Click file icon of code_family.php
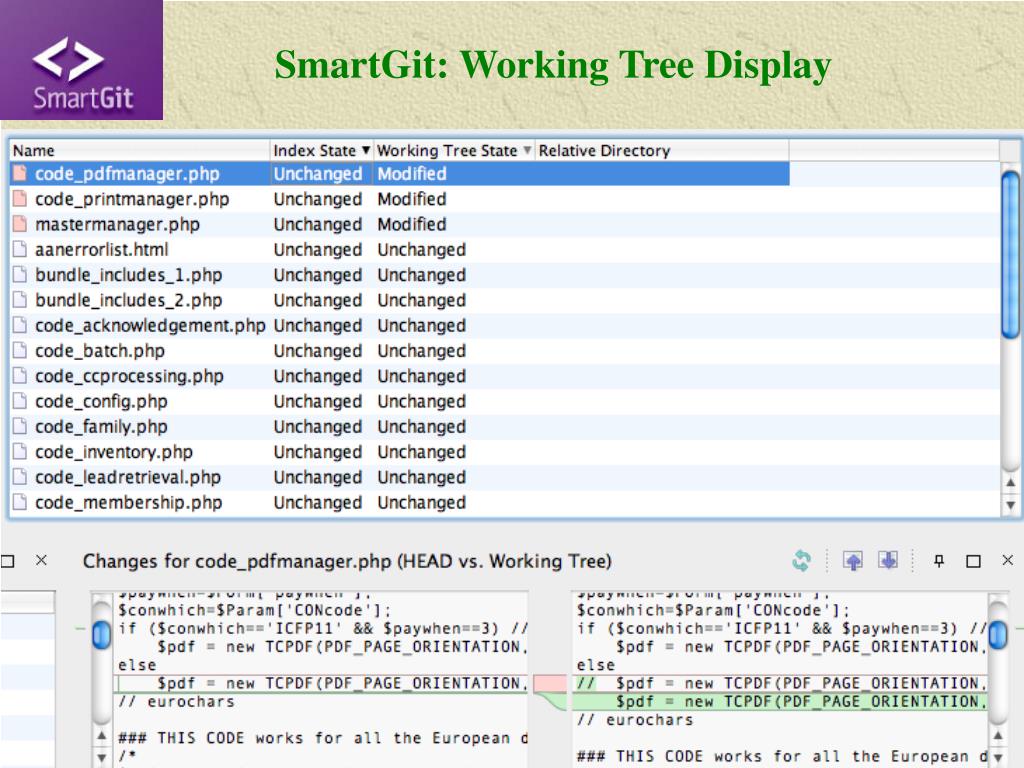 [20, 426]
